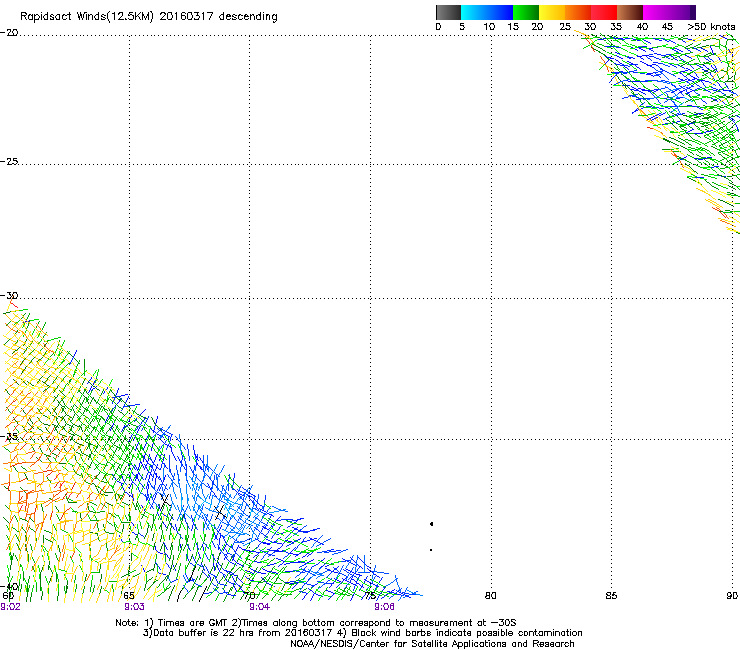The image size is (740, 650).
Task: Click the -20 latitude axis label
Action: 9,33
